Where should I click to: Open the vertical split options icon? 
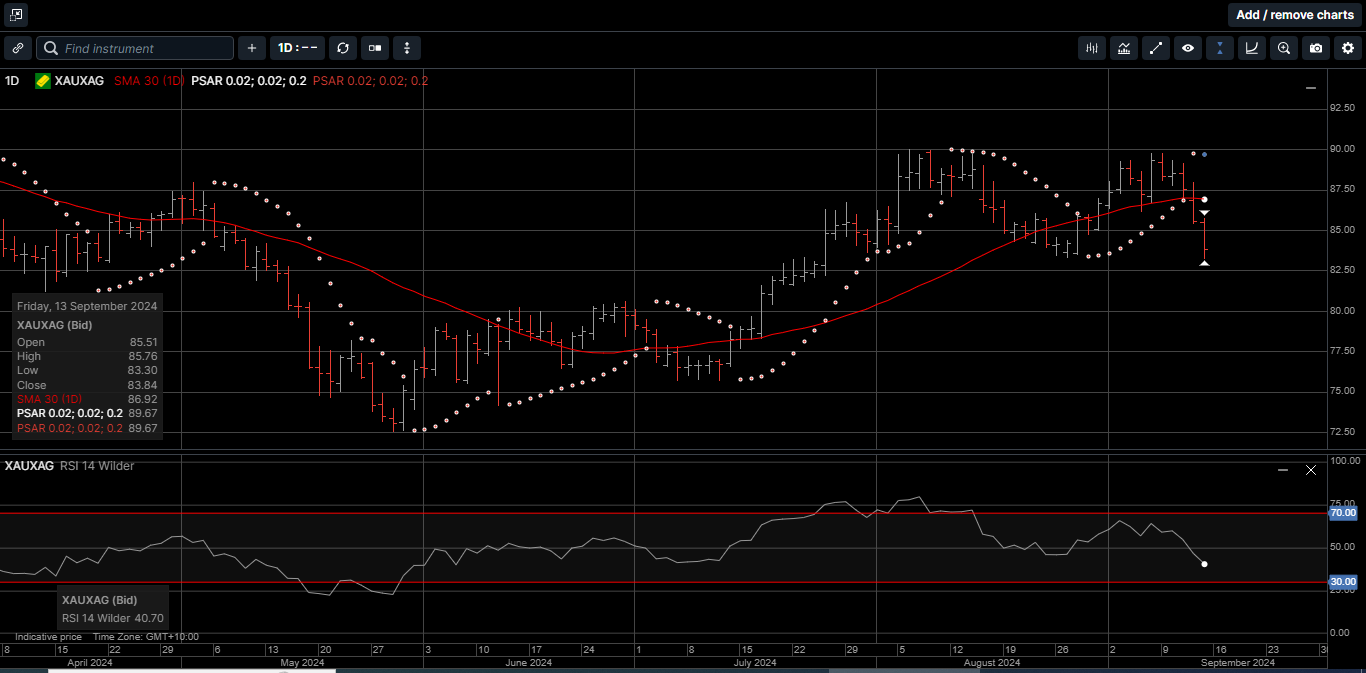(407, 48)
